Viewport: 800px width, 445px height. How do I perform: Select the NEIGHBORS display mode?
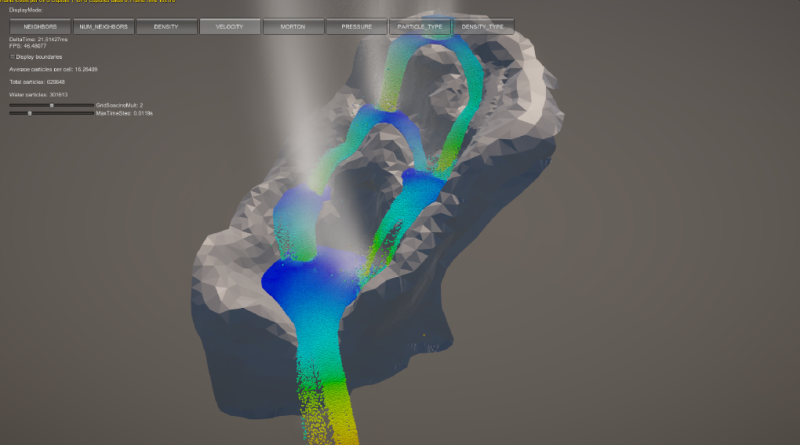[40, 27]
